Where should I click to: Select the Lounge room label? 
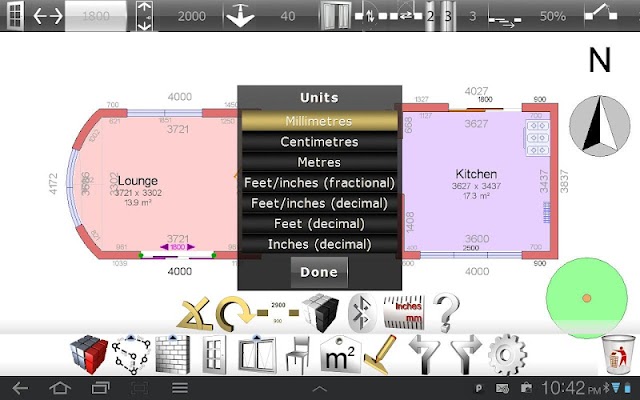(x=138, y=180)
